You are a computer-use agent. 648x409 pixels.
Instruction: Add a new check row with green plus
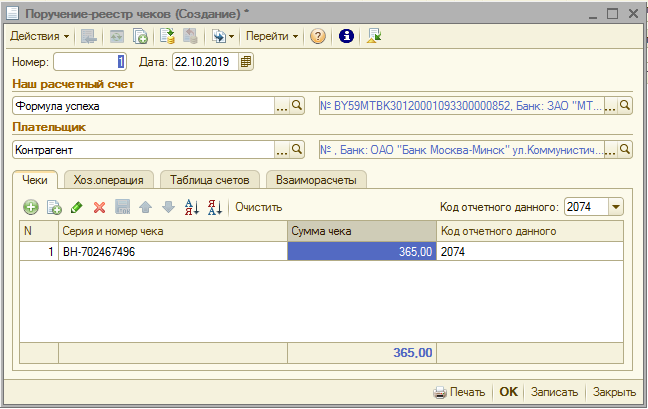(31, 207)
